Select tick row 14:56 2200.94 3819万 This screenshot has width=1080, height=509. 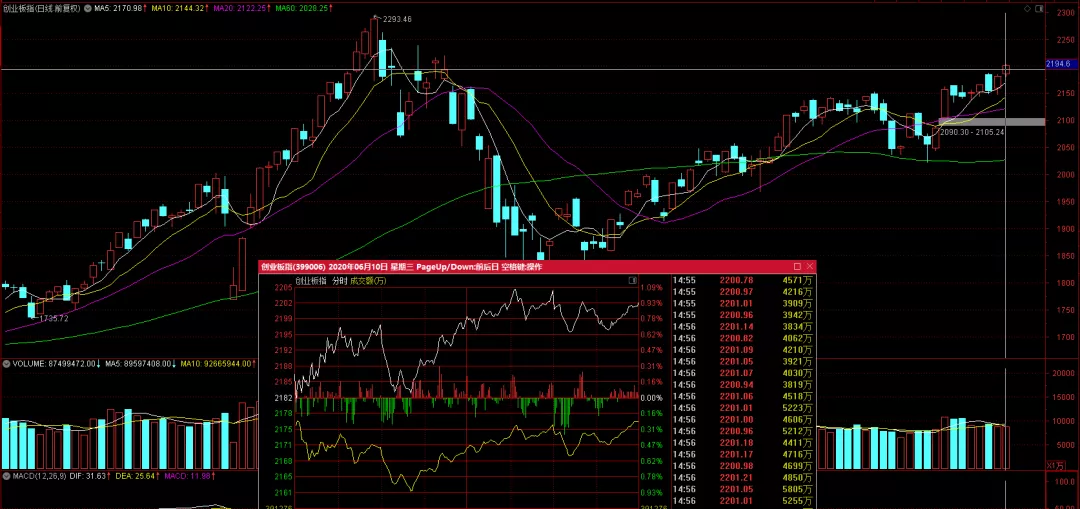tap(743, 384)
